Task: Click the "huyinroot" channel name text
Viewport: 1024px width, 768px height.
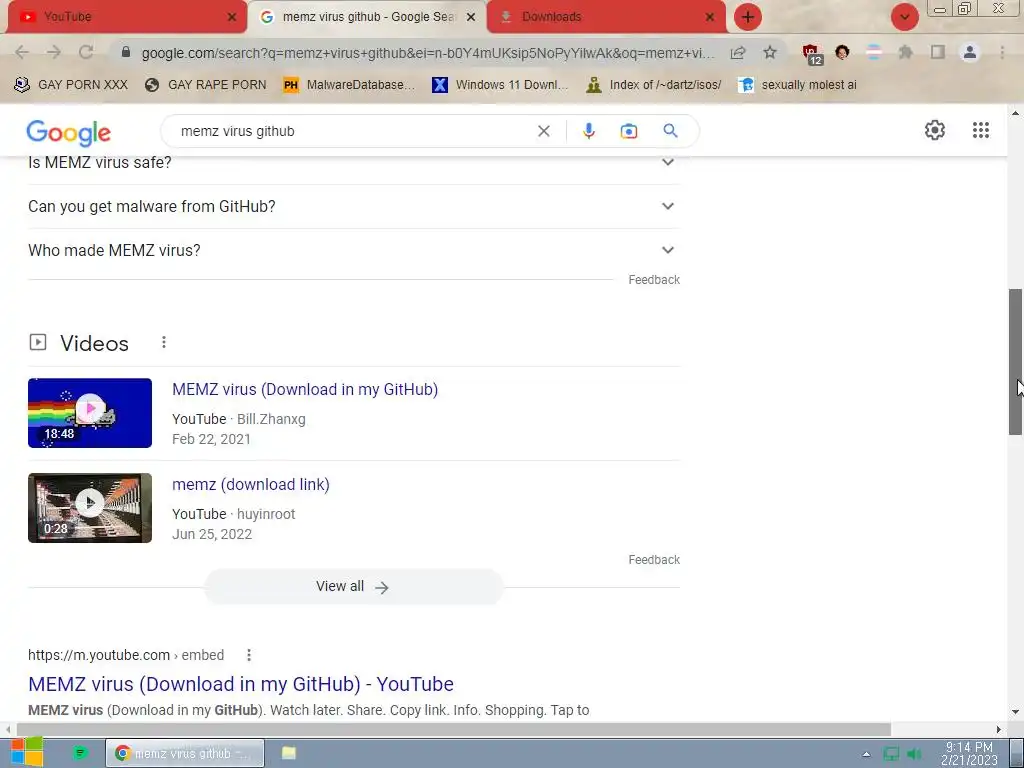Action: (266, 514)
